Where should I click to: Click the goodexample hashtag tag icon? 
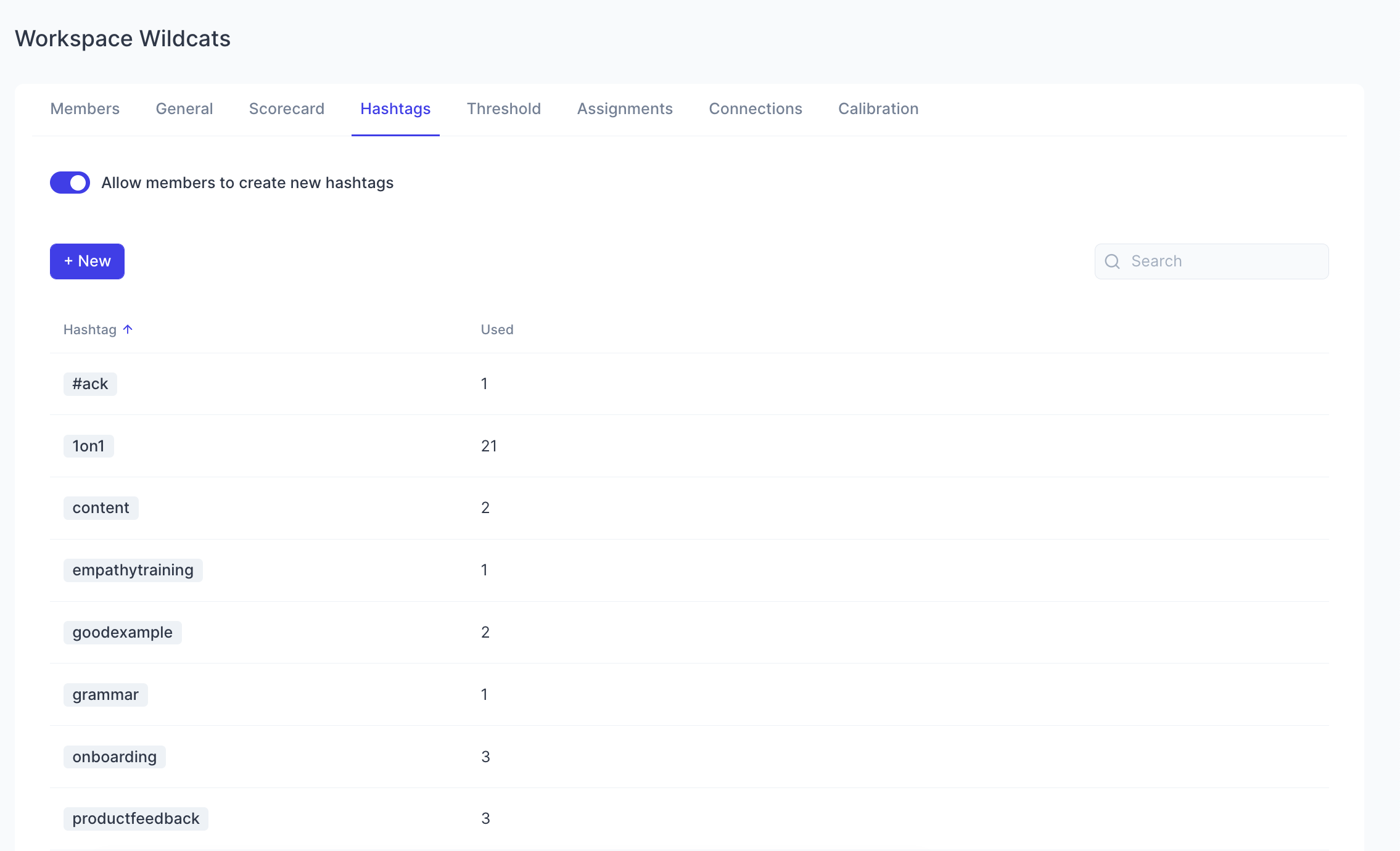click(122, 632)
